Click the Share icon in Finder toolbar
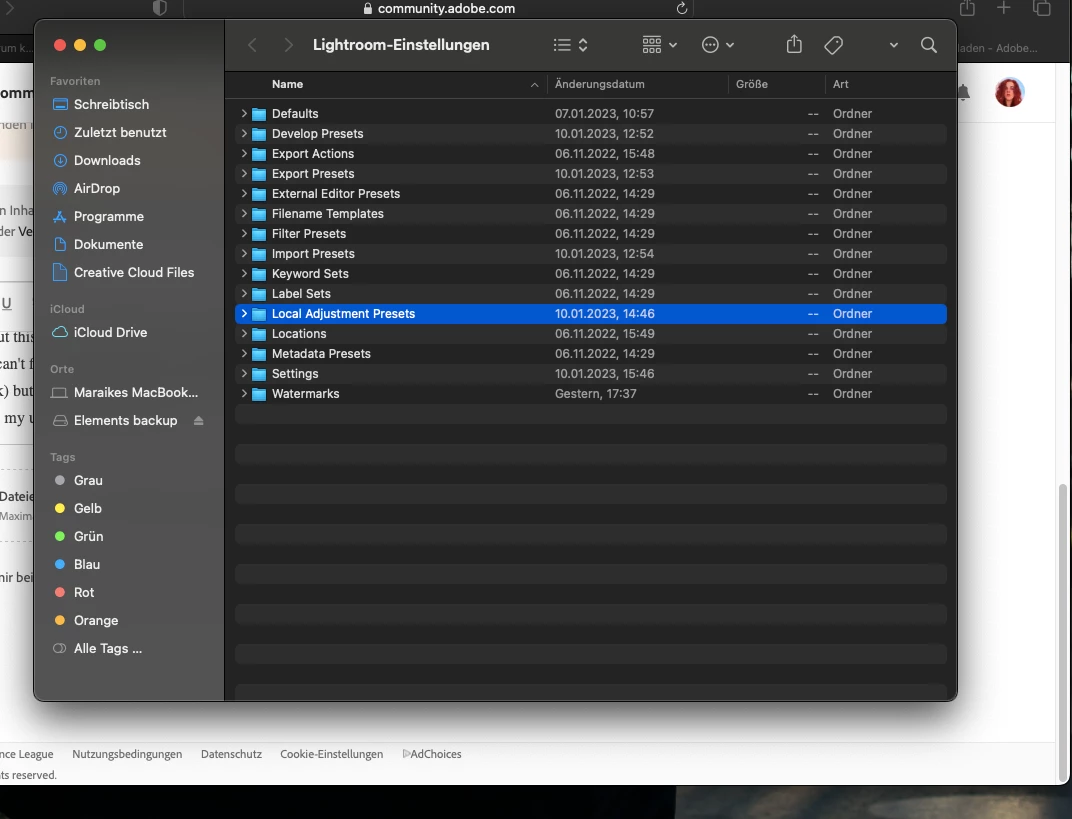 794,45
